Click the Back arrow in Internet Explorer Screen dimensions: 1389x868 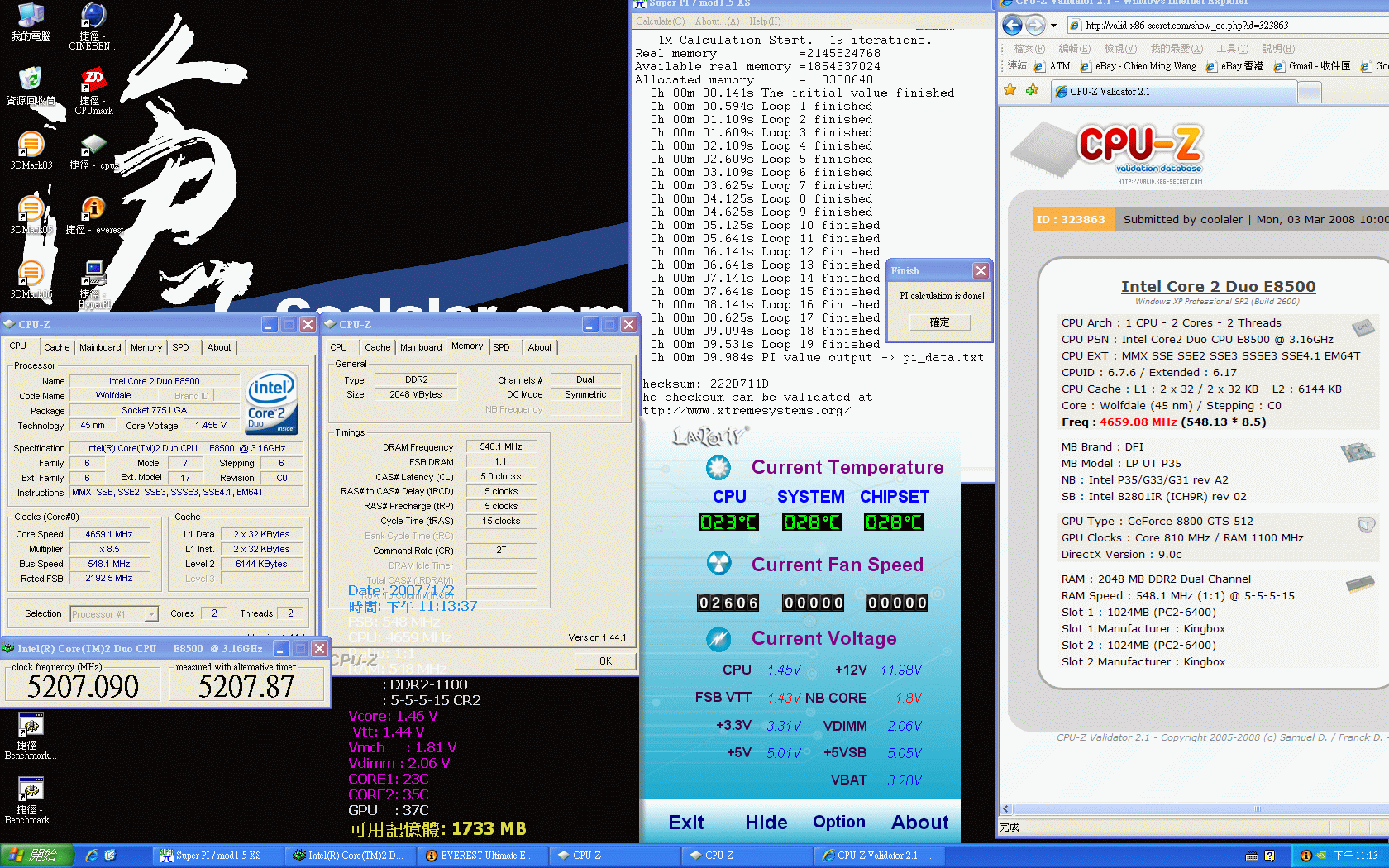pos(1012,25)
